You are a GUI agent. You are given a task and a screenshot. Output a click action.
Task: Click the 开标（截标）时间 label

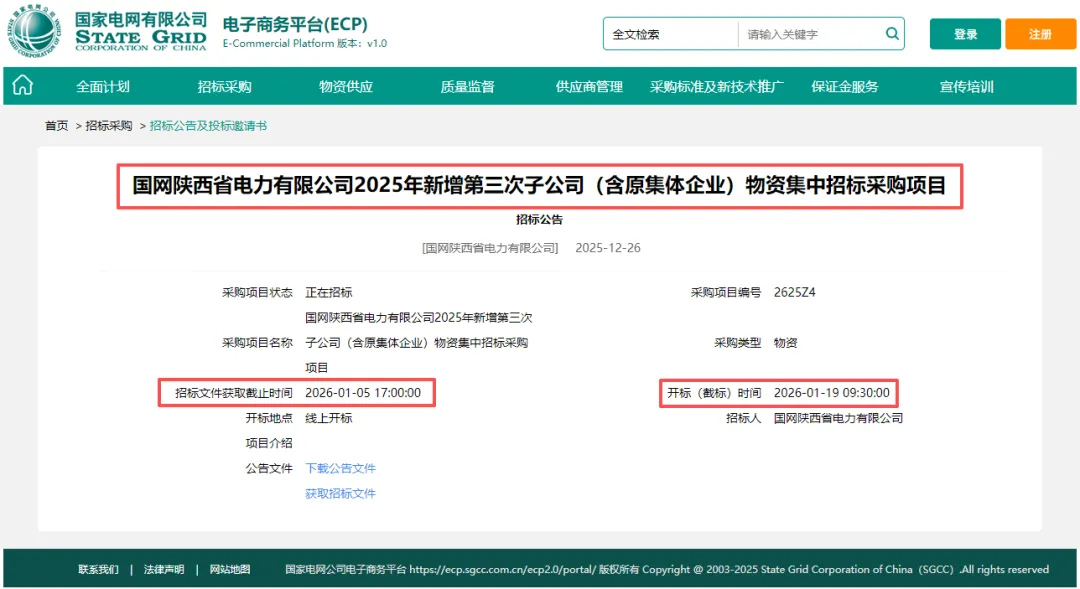(x=714, y=393)
